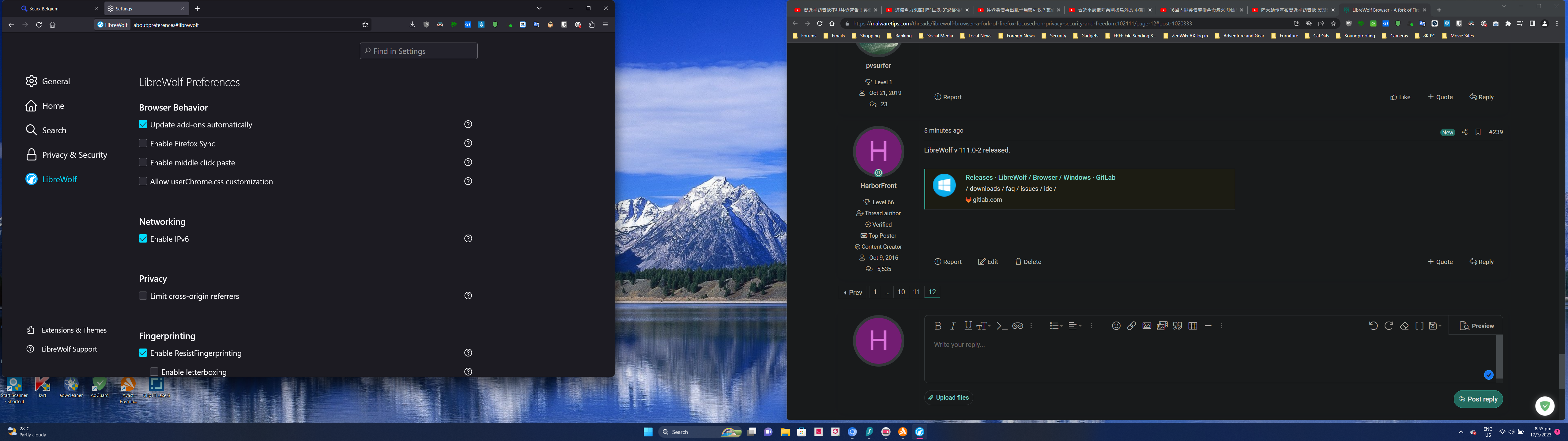Screen dimensions: 1568x441
Task: Toggle BB code mode with the brackets icon
Action: (x=1419, y=326)
